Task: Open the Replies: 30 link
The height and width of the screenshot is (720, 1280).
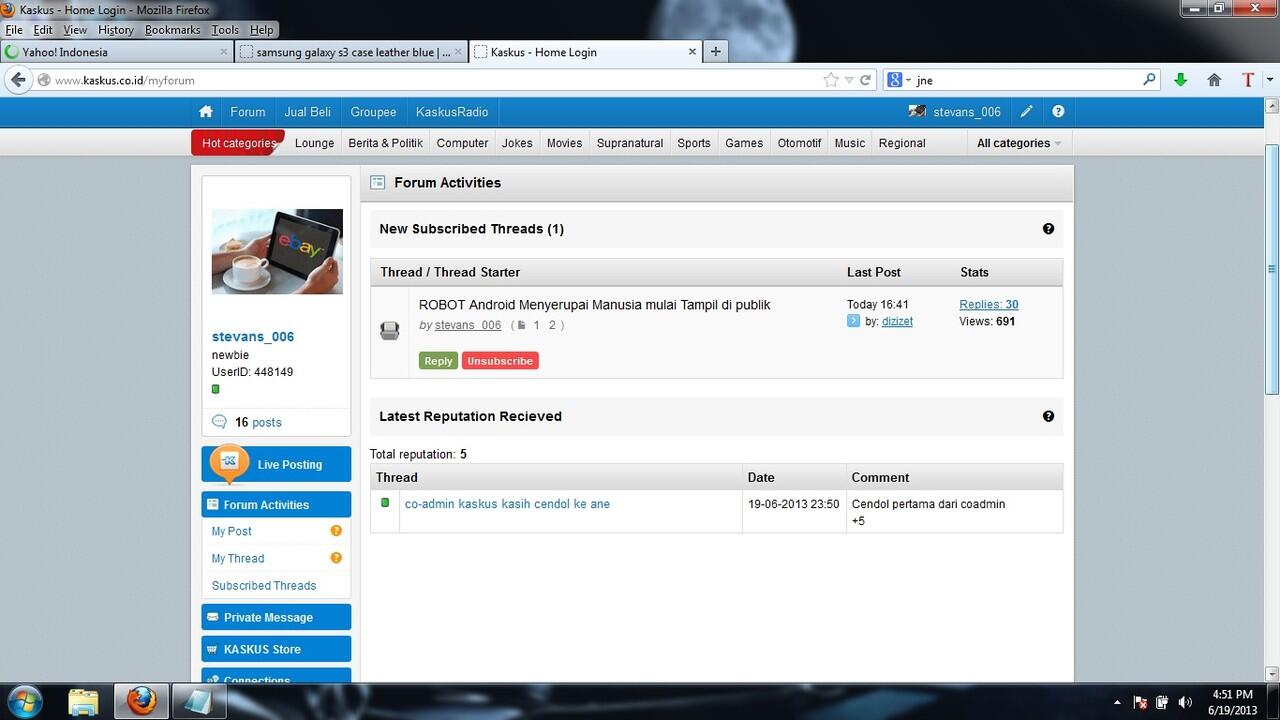Action: coord(989,305)
